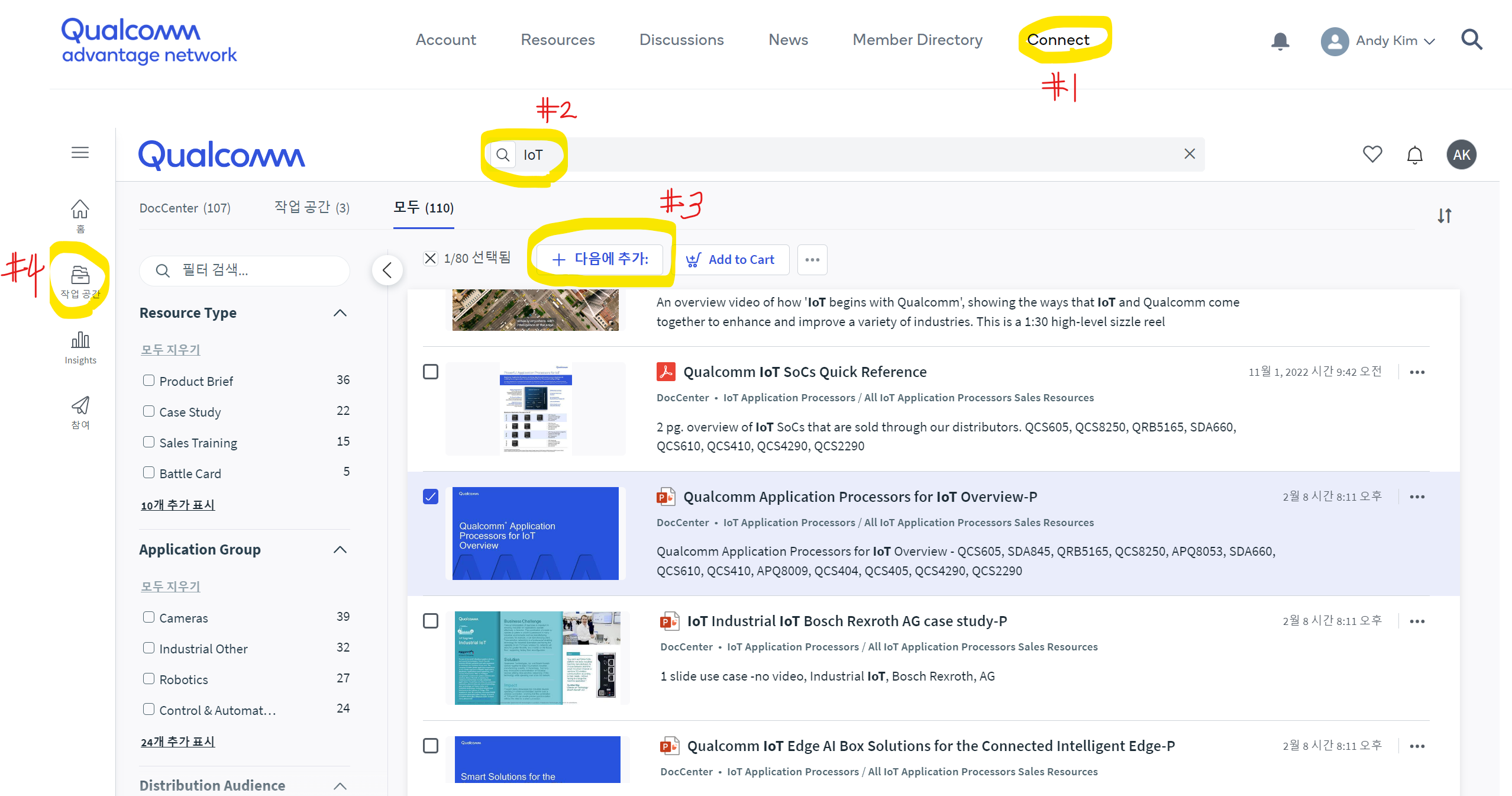Open the Resources menu

pyautogui.click(x=558, y=40)
